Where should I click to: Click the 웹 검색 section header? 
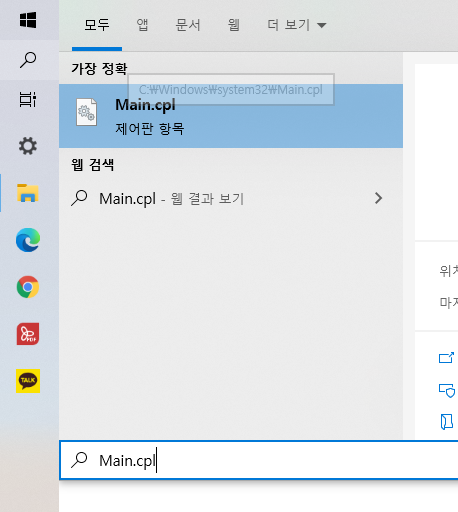point(92,165)
